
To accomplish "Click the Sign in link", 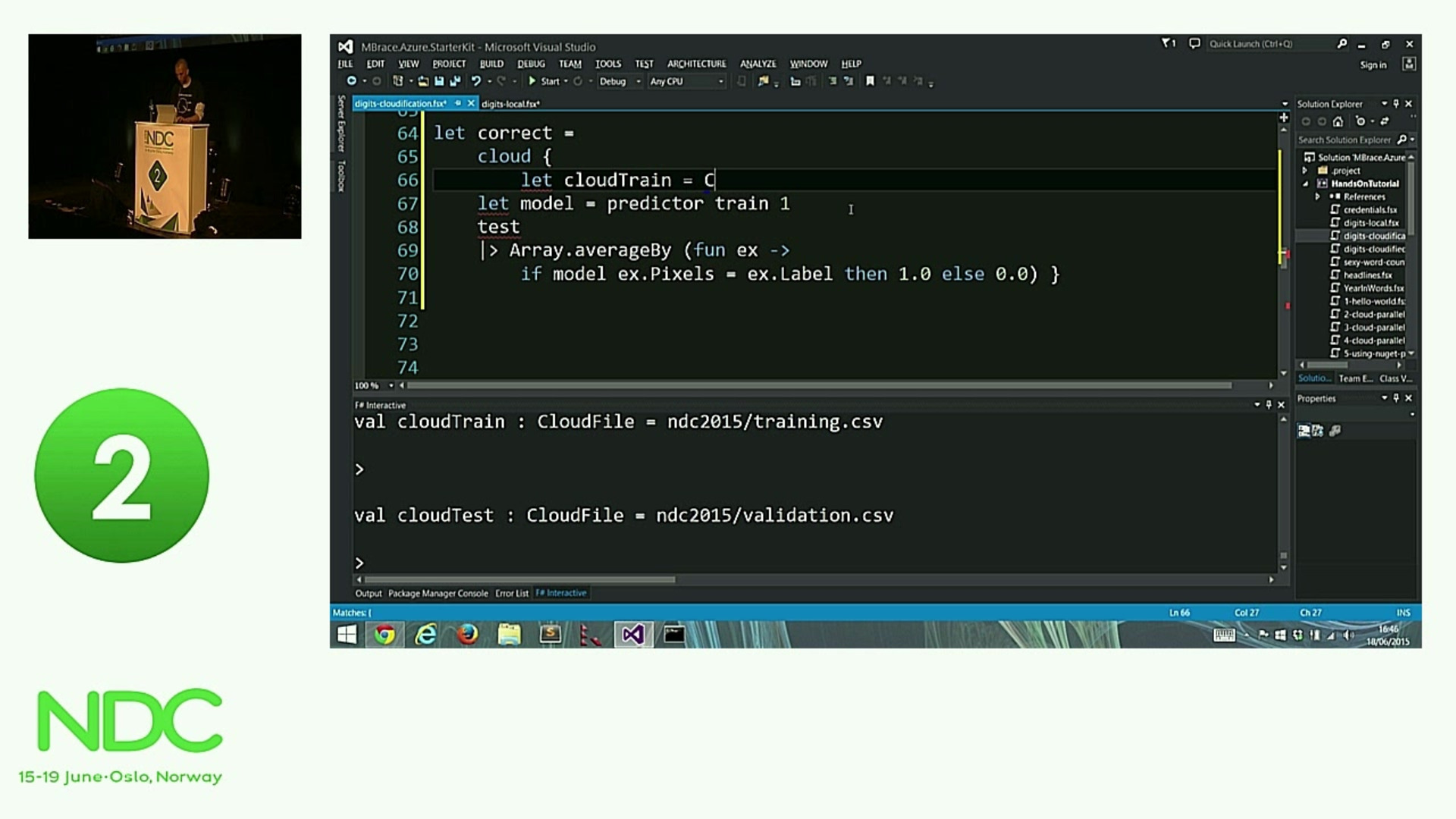I will click(1373, 64).
